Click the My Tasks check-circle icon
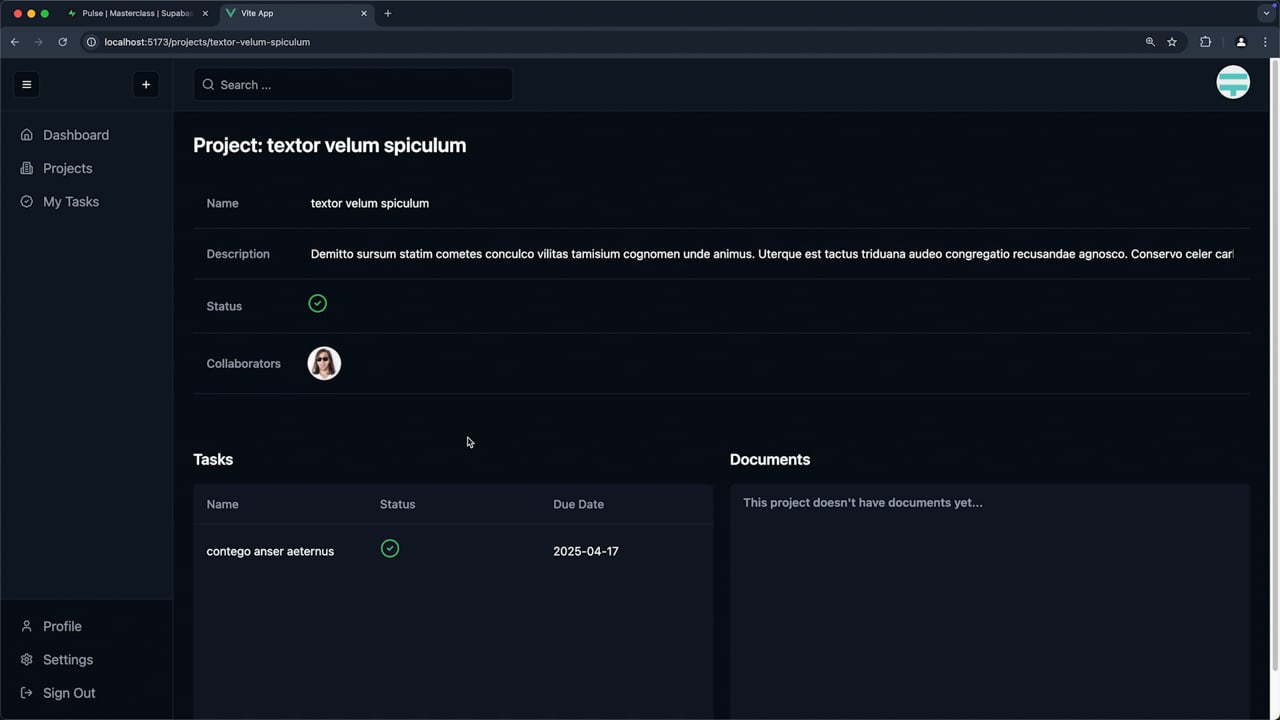This screenshot has height=720, width=1280. [x=27, y=202]
